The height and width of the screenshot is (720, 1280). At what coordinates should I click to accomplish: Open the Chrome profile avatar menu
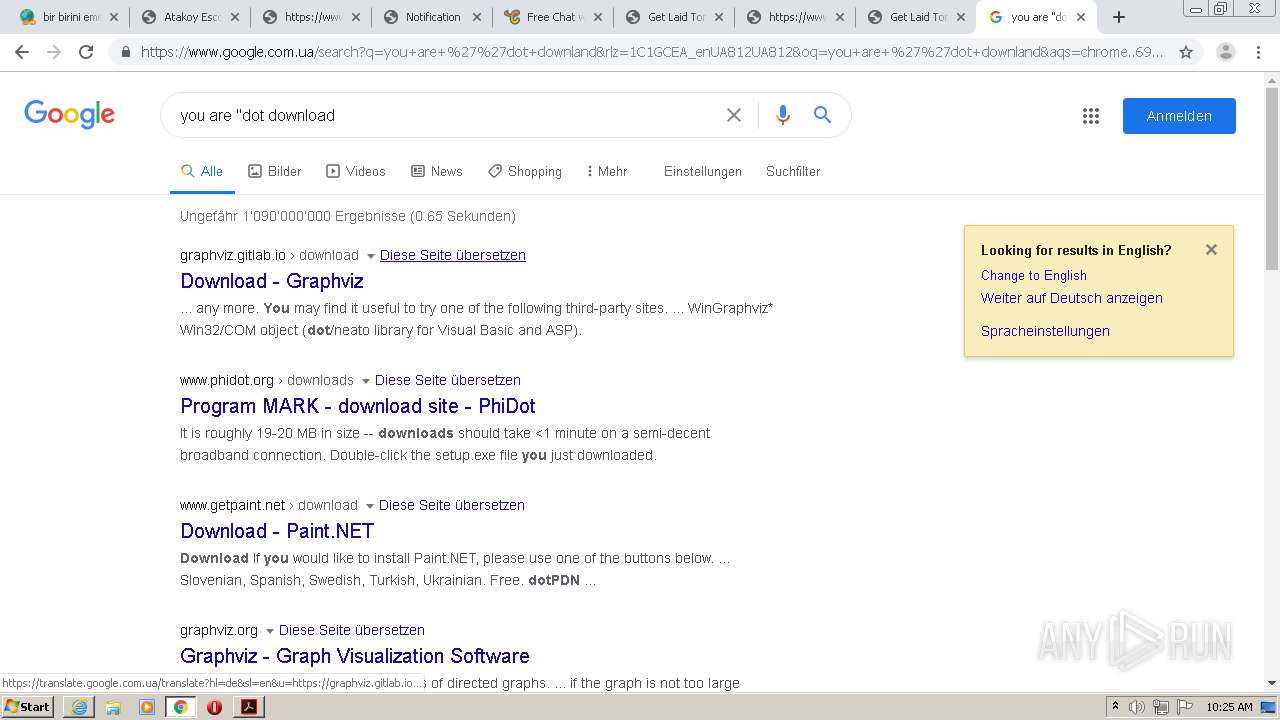1225,52
